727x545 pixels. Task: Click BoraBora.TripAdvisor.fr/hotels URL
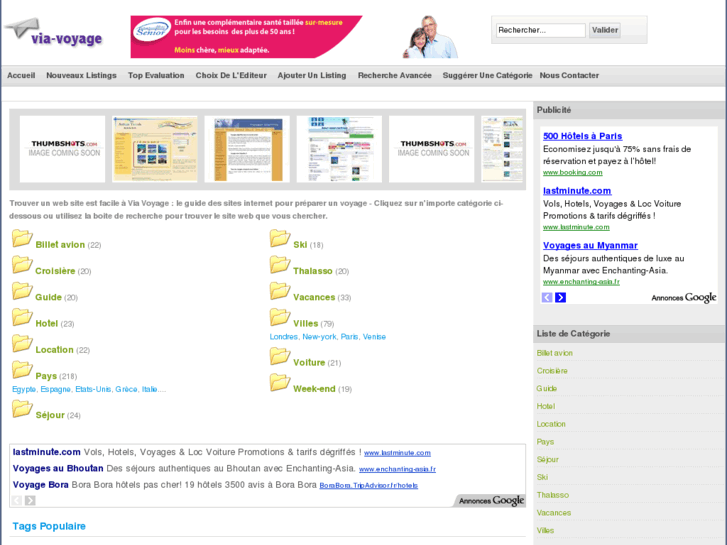(369, 486)
